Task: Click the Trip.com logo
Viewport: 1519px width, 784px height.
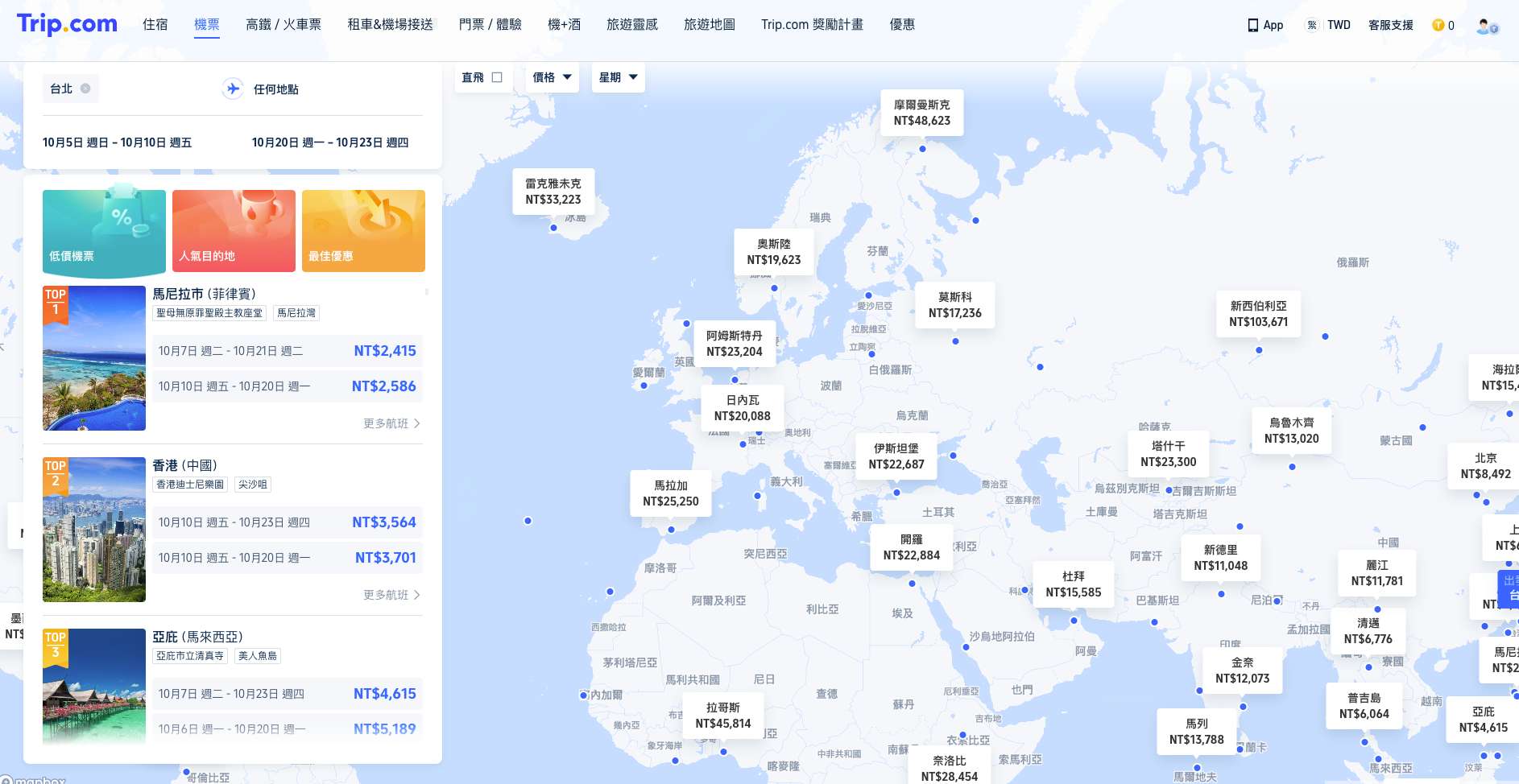Action: [67, 24]
